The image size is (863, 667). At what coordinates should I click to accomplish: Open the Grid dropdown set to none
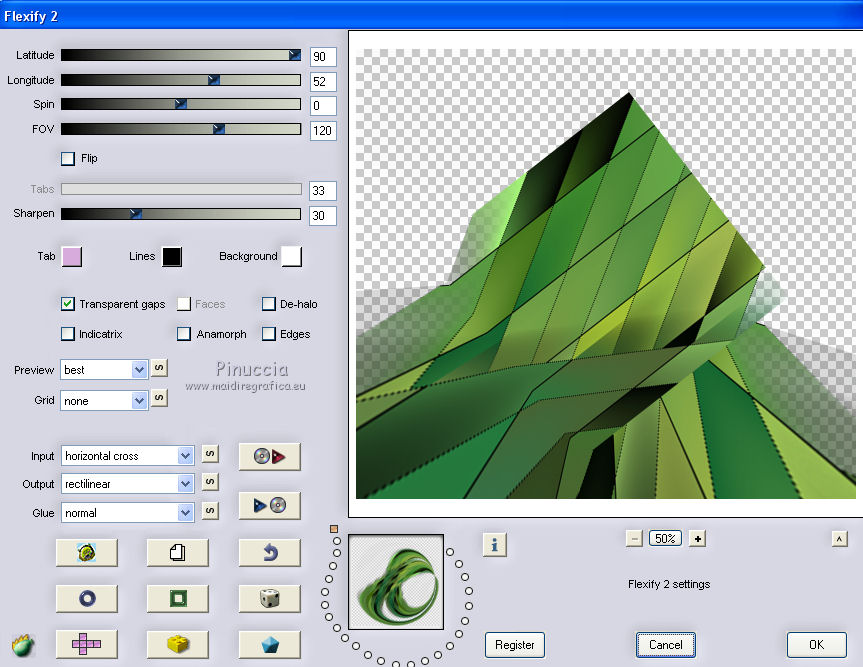point(104,401)
